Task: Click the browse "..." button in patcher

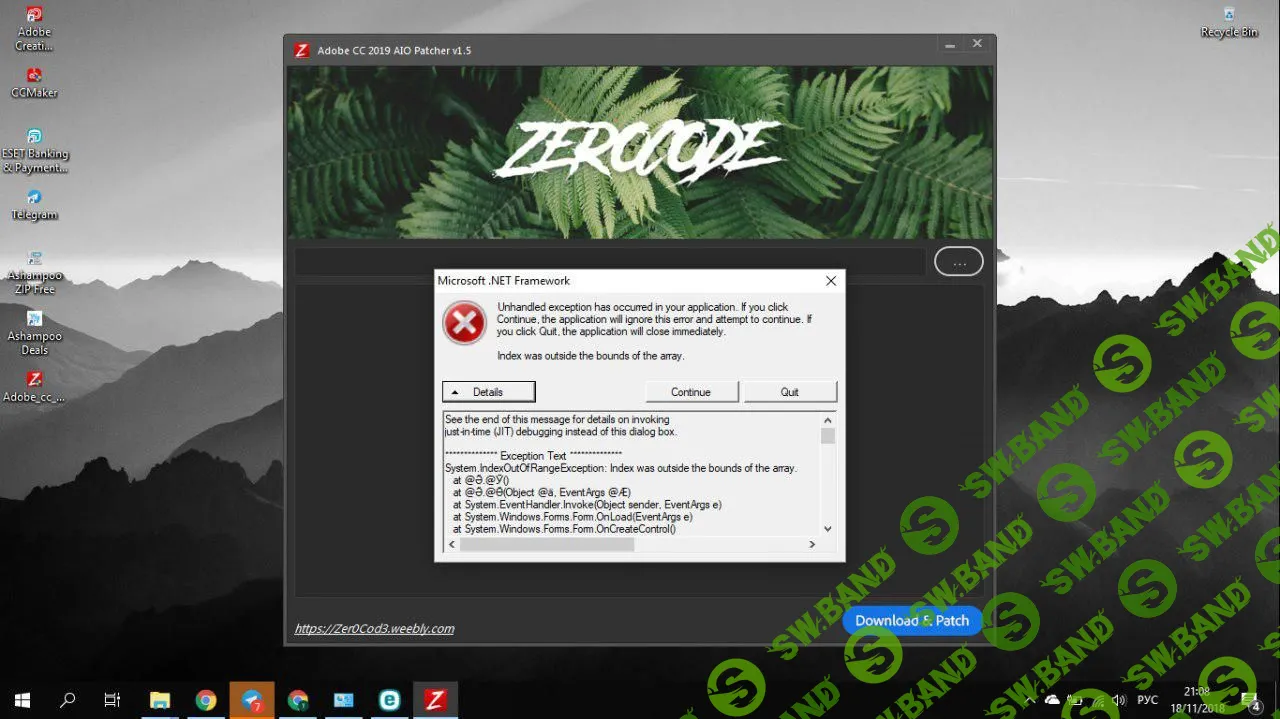Action: pyautogui.click(x=959, y=262)
